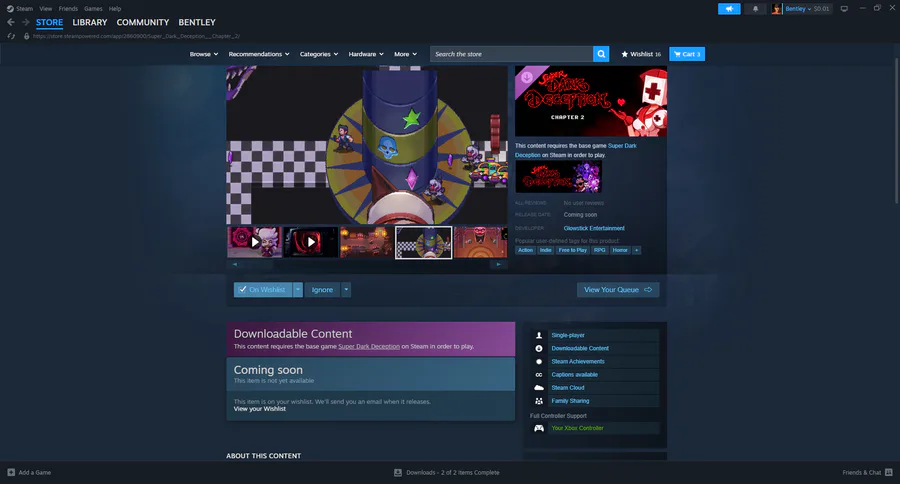Open the BENTLEY profile tab

(197, 22)
